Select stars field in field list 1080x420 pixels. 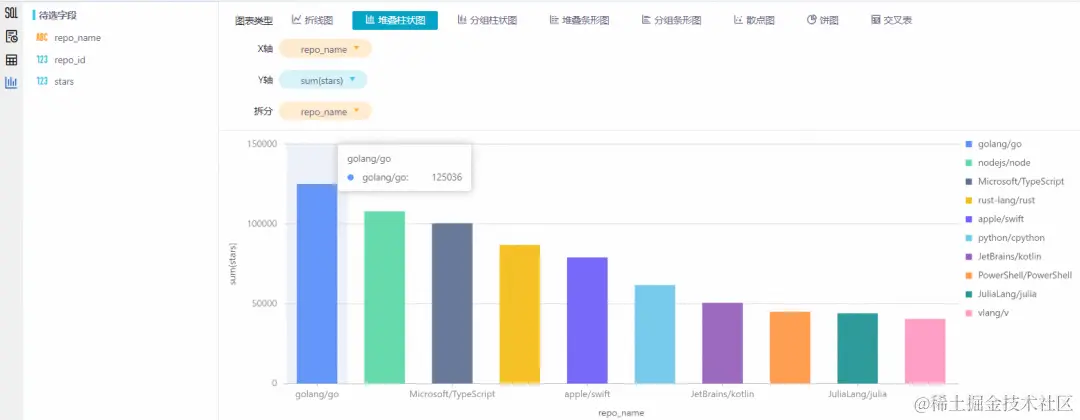[64, 81]
